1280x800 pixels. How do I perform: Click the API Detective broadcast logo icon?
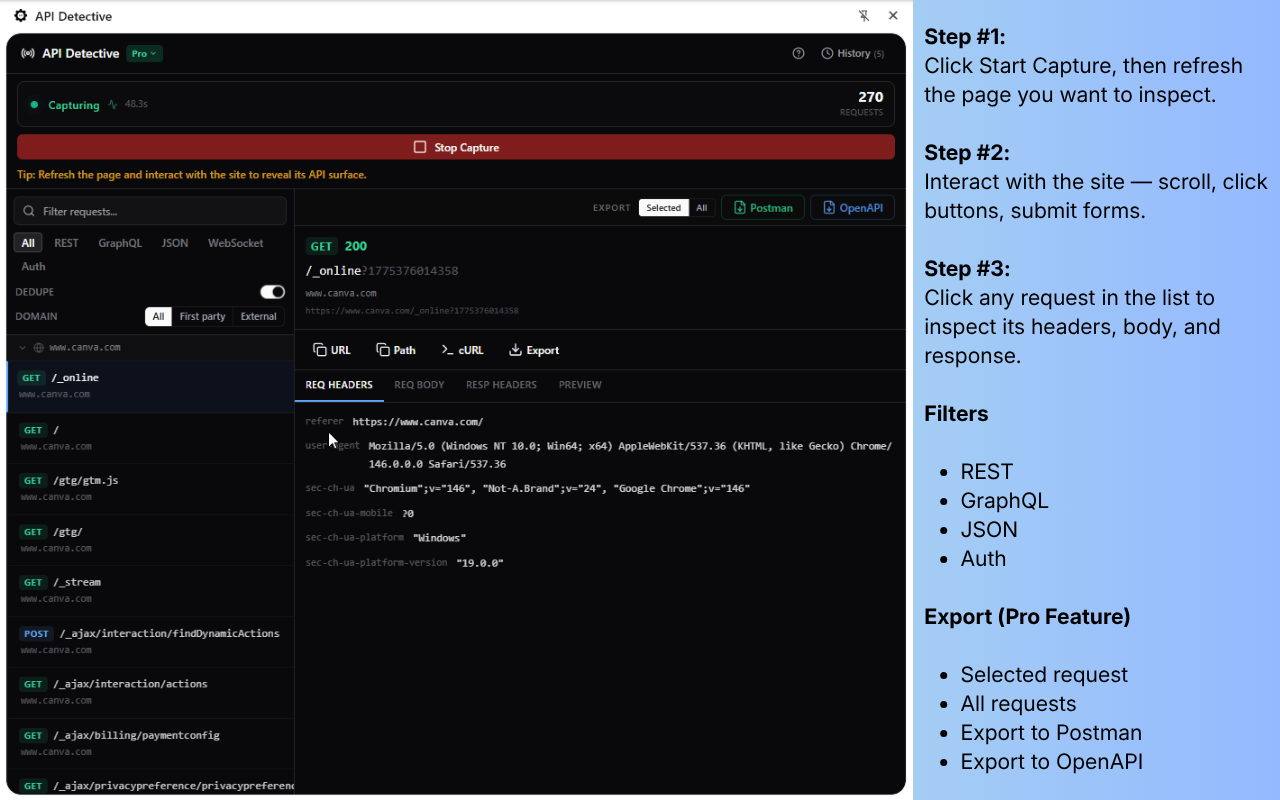28,54
